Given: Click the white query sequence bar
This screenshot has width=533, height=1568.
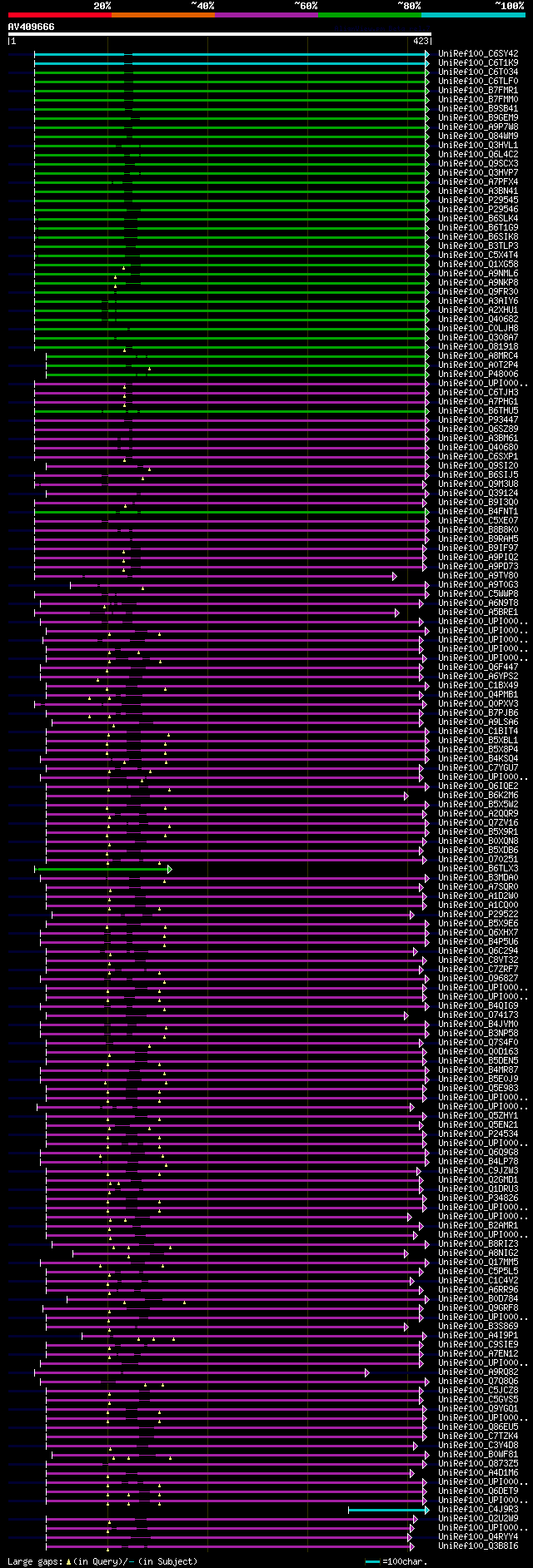Looking at the screenshot, I should (x=220, y=34).
